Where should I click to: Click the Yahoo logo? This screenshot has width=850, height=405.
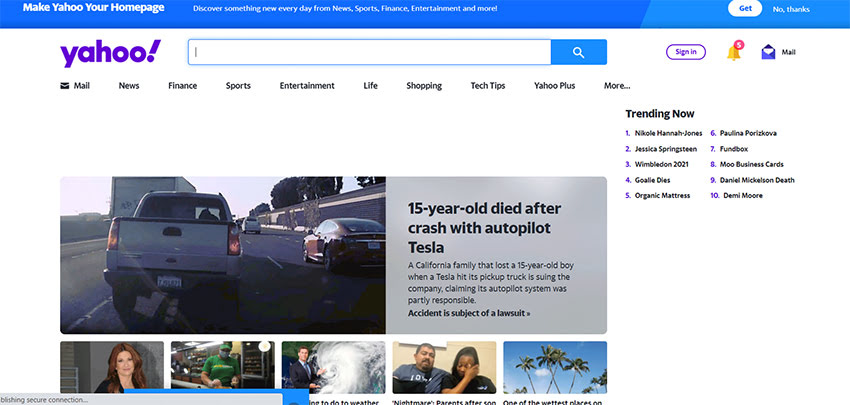(111, 53)
